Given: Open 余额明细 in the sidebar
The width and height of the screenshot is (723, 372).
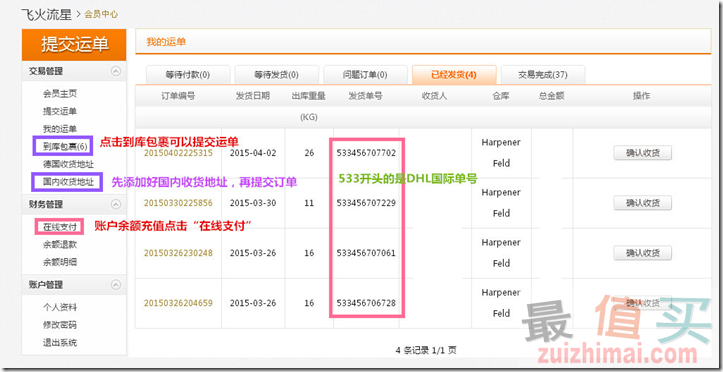Looking at the screenshot, I should (60, 262).
